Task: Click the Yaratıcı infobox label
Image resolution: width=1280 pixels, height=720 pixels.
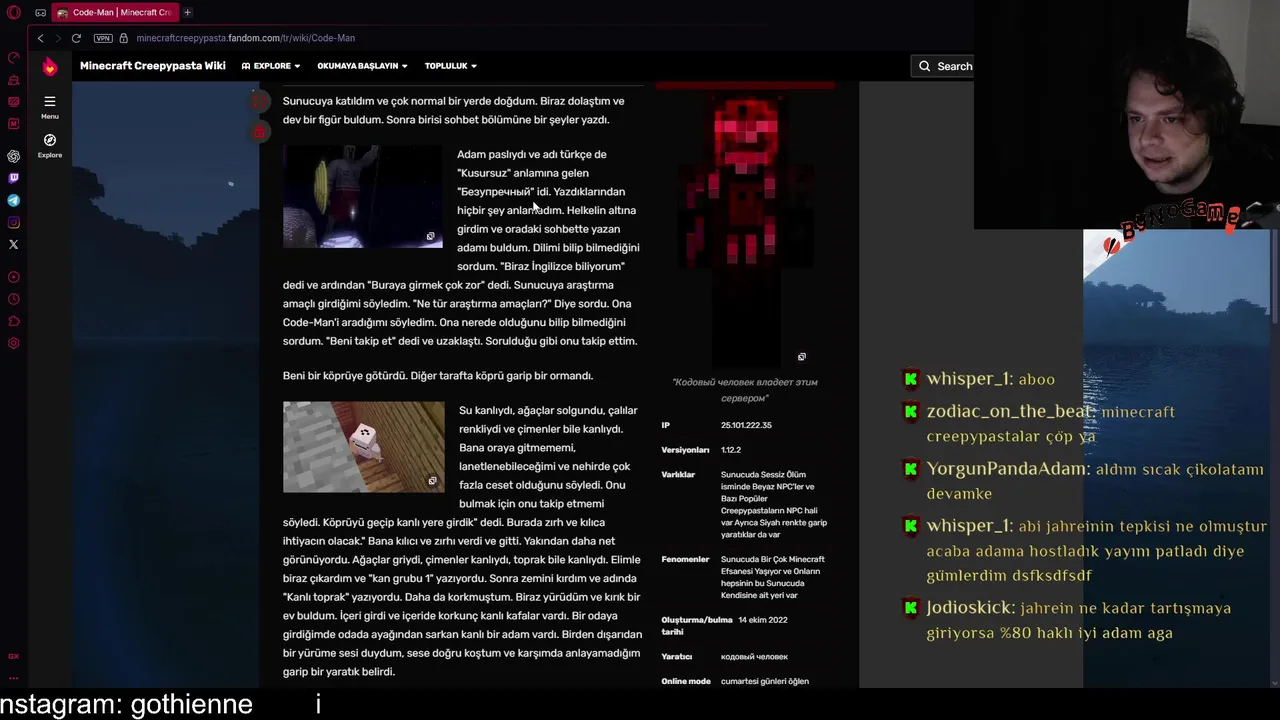Action: pos(676,657)
